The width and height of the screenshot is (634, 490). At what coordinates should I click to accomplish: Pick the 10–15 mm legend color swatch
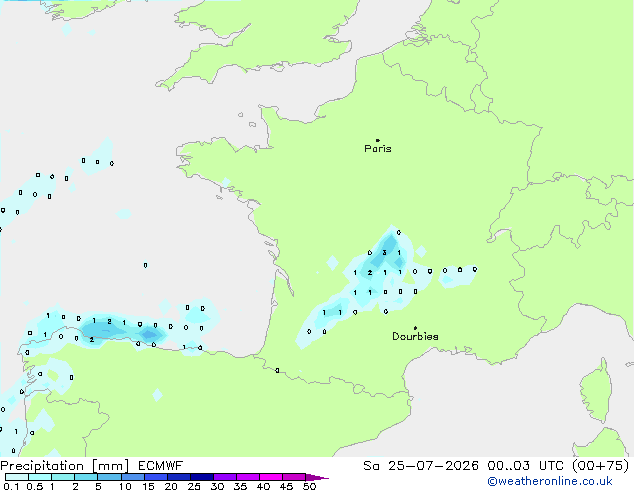[x=132, y=477]
